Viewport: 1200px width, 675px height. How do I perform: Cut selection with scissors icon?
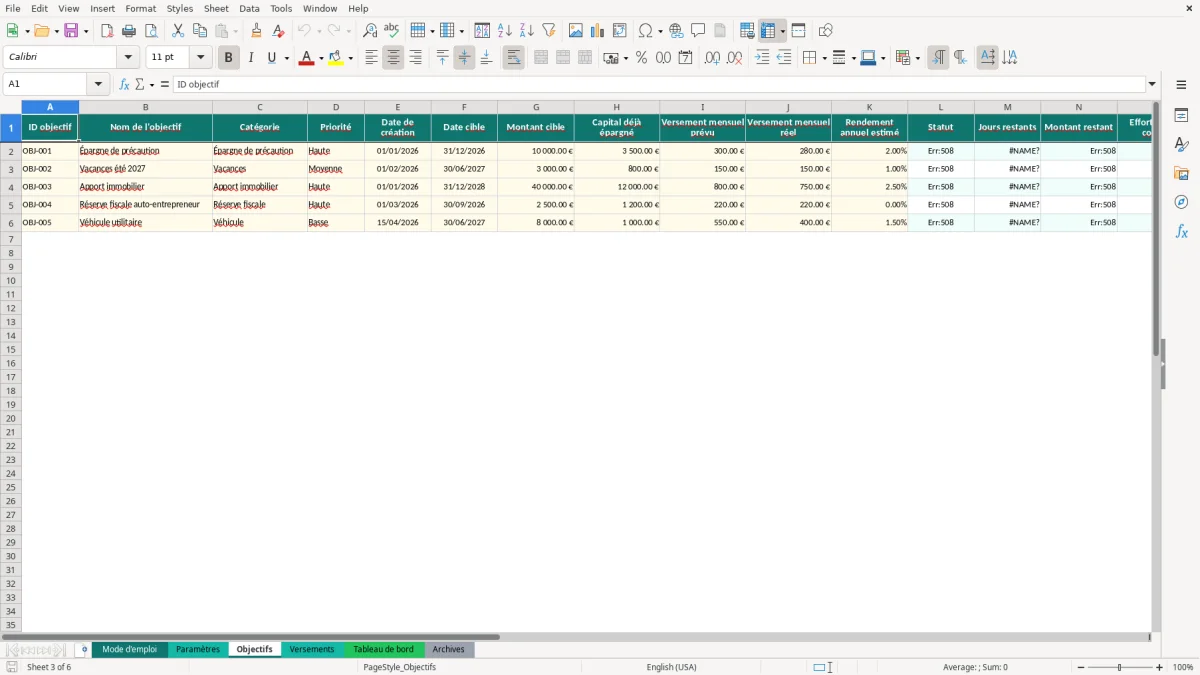(178, 31)
